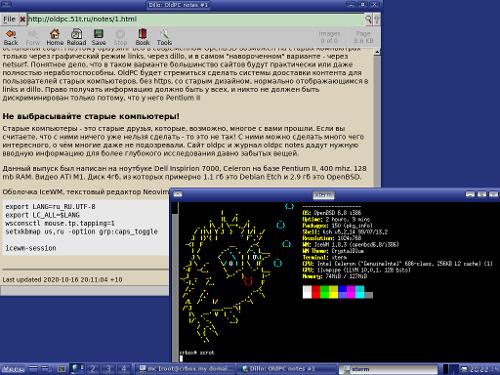The width and height of the screenshot is (500, 375).
Task: Click the window list icon on taskbar
Action: pyautogui.click(x=46, y=369)
